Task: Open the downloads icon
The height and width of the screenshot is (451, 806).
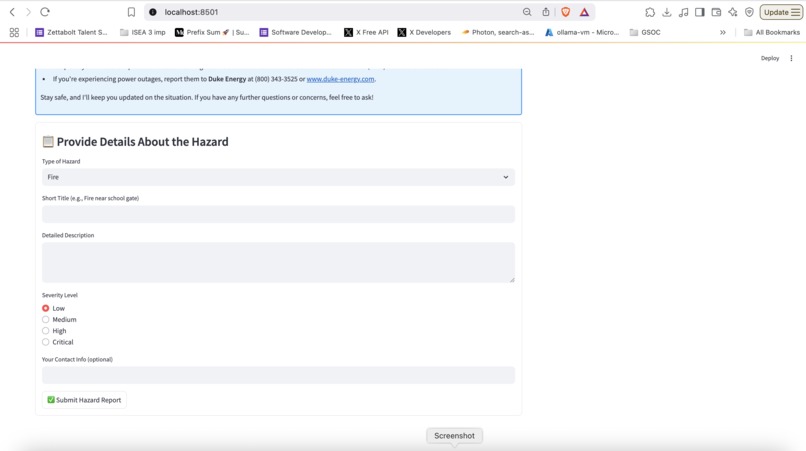Action: point(667,12)
